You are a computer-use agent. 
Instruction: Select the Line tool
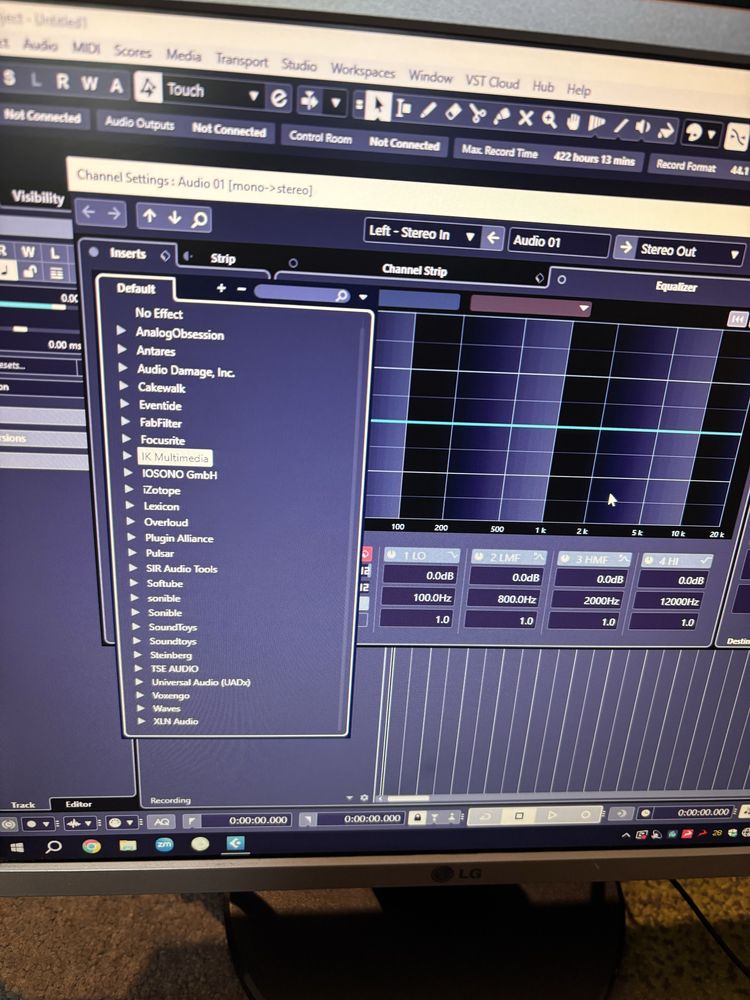[620, 126]
